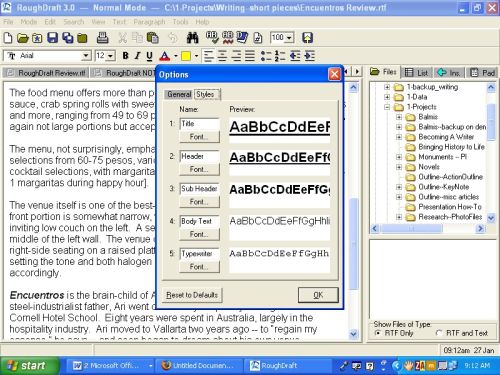Open the zoom 100 dropdown
This screenshot has width=500, height=375.
289,38
